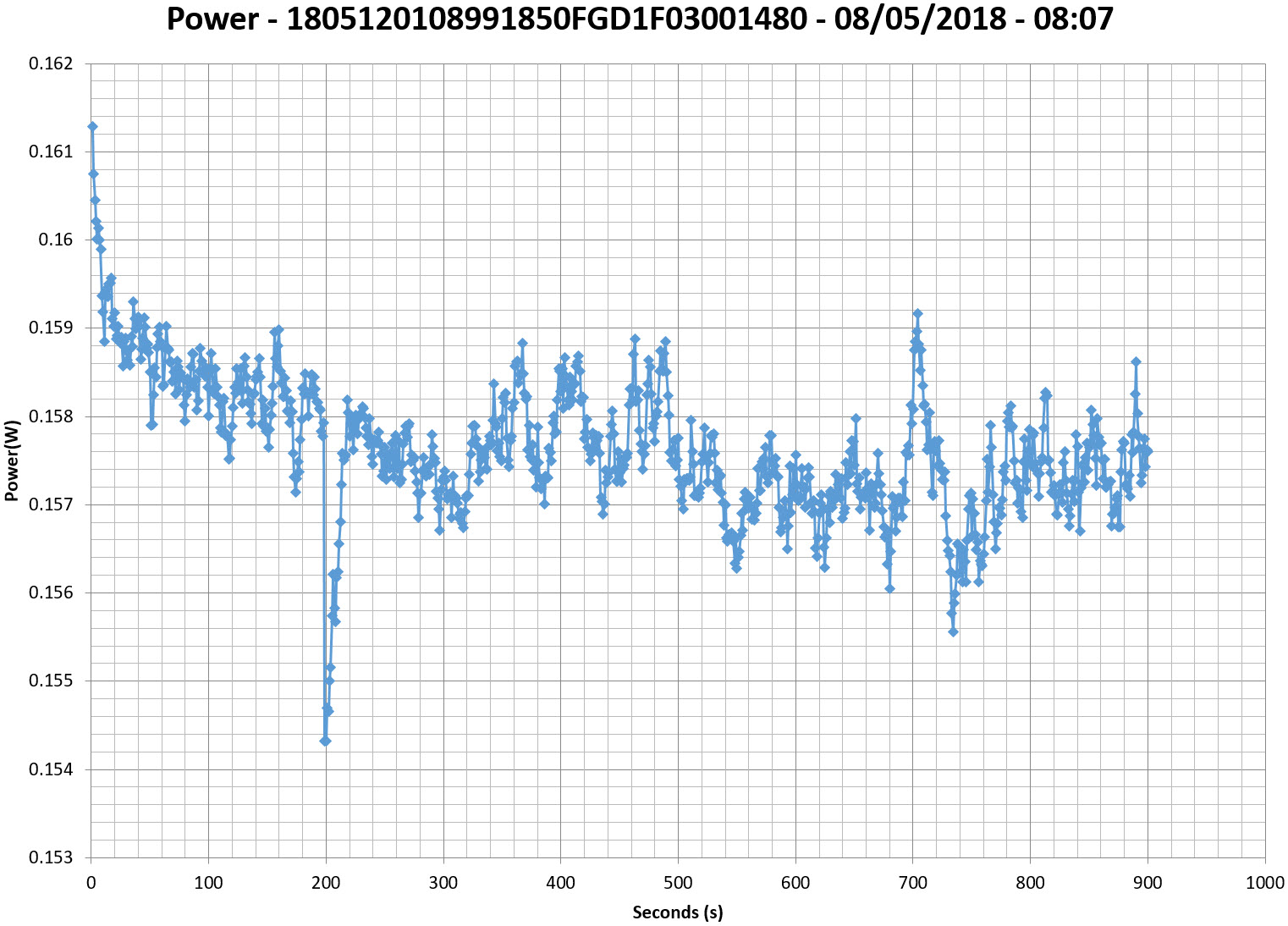Image resolution: width=1288 pixels, height=926 pixels.
Task: Select the "Power(W)" vertical axis title
Action: (12, 461)
